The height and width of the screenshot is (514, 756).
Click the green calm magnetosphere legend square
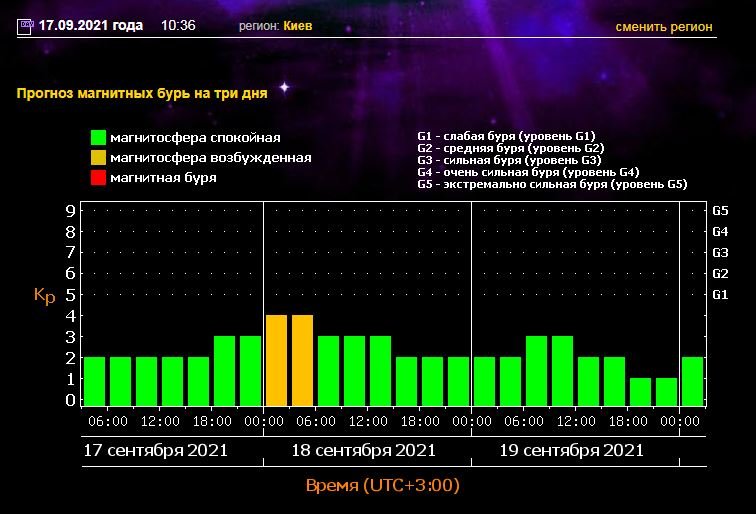pos(98,138)
